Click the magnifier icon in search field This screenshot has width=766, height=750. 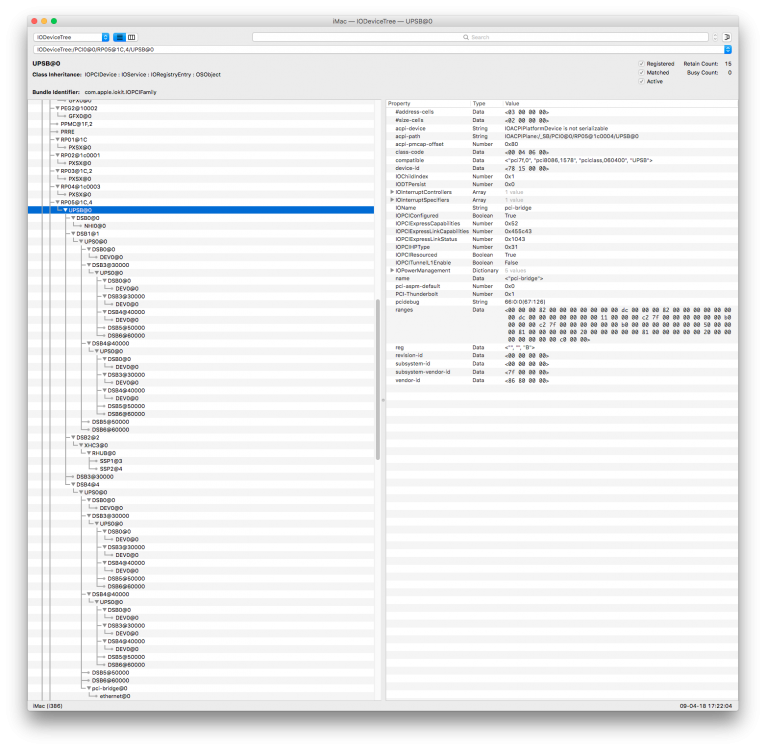click(x=466, y=37)
